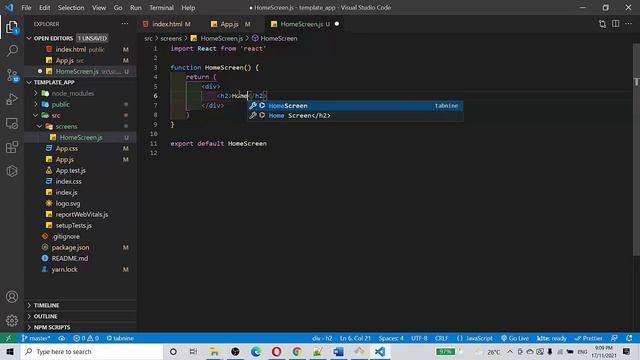
Task: Open .gitignore in file tree
Action: coord(65,236)
